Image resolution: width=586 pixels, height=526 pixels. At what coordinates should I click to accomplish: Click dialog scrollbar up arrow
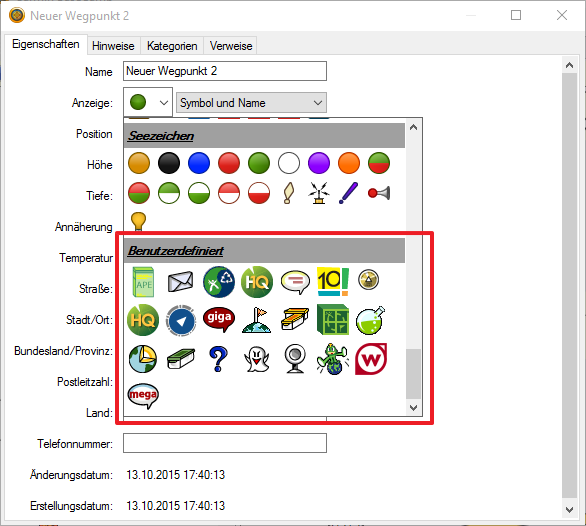tap(569, 65)
